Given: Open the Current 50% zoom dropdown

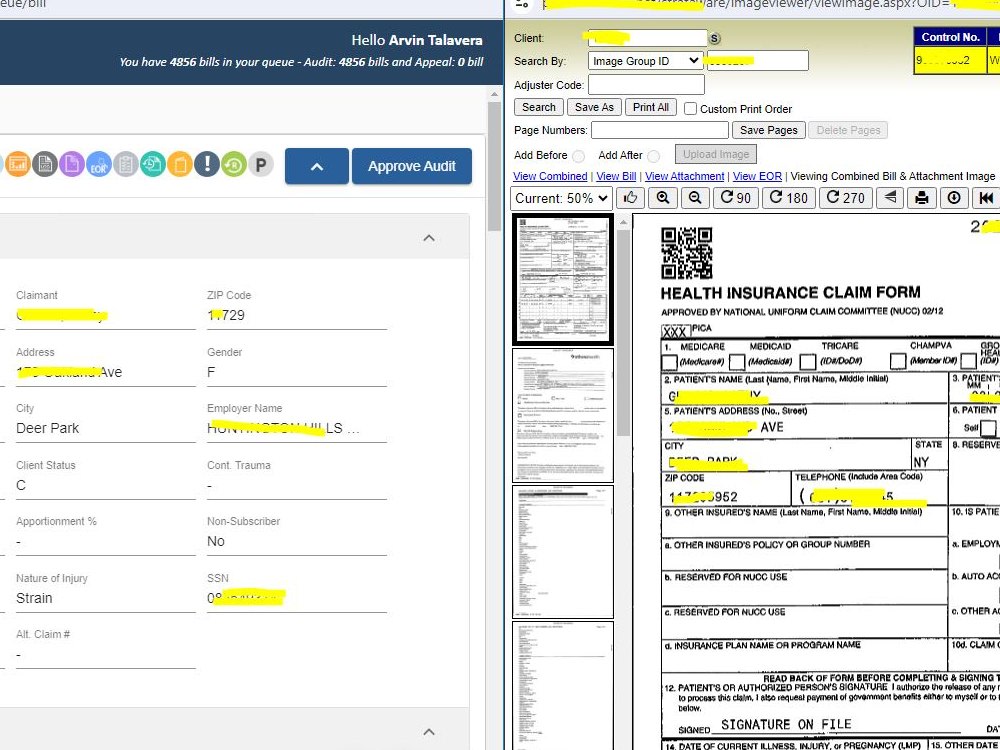Looking at the screenshot, I should [x=561, y=198].
